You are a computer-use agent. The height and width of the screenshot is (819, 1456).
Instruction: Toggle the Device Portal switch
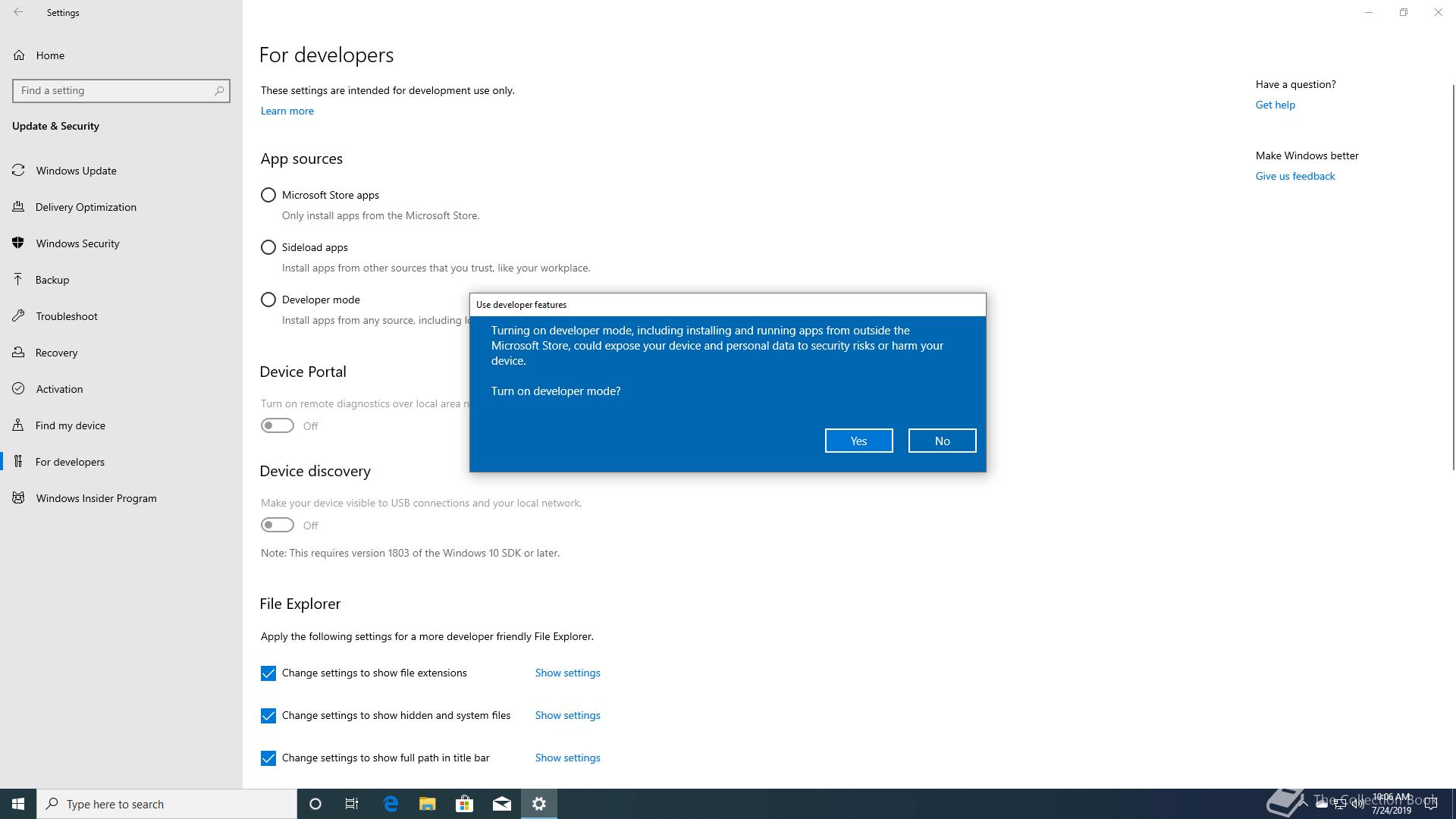pos(278,425)
